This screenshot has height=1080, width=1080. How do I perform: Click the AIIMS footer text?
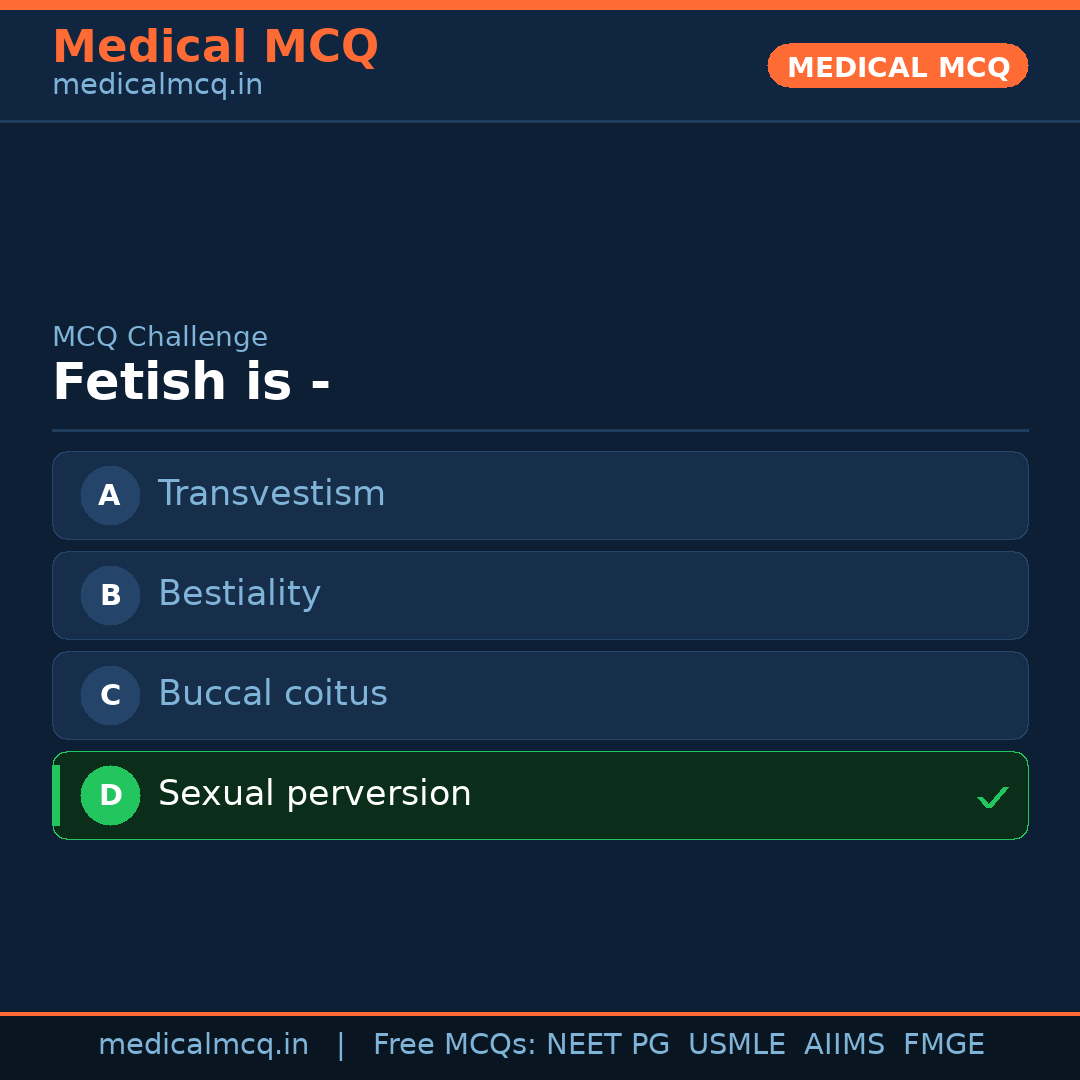point(845,1044)
